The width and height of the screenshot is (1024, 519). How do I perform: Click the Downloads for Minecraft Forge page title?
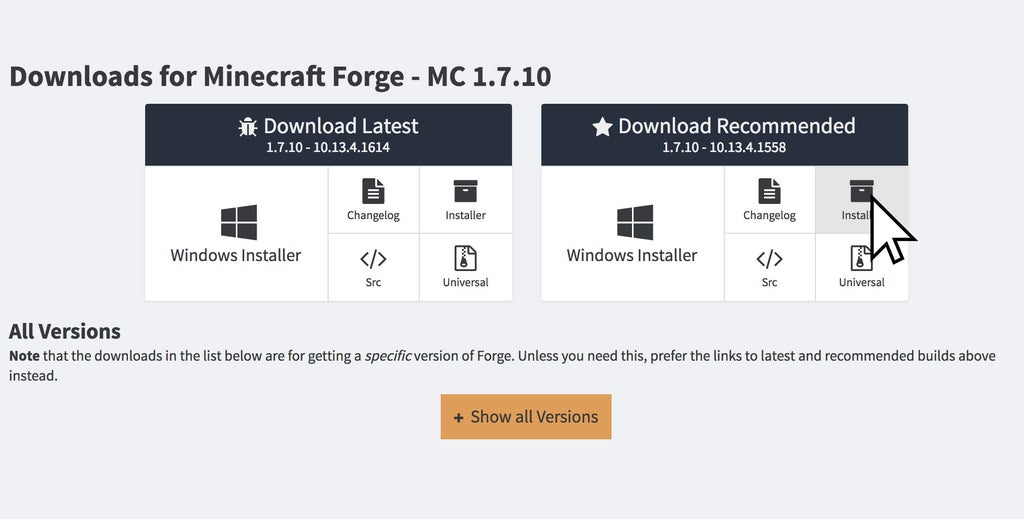coord(280,76)
